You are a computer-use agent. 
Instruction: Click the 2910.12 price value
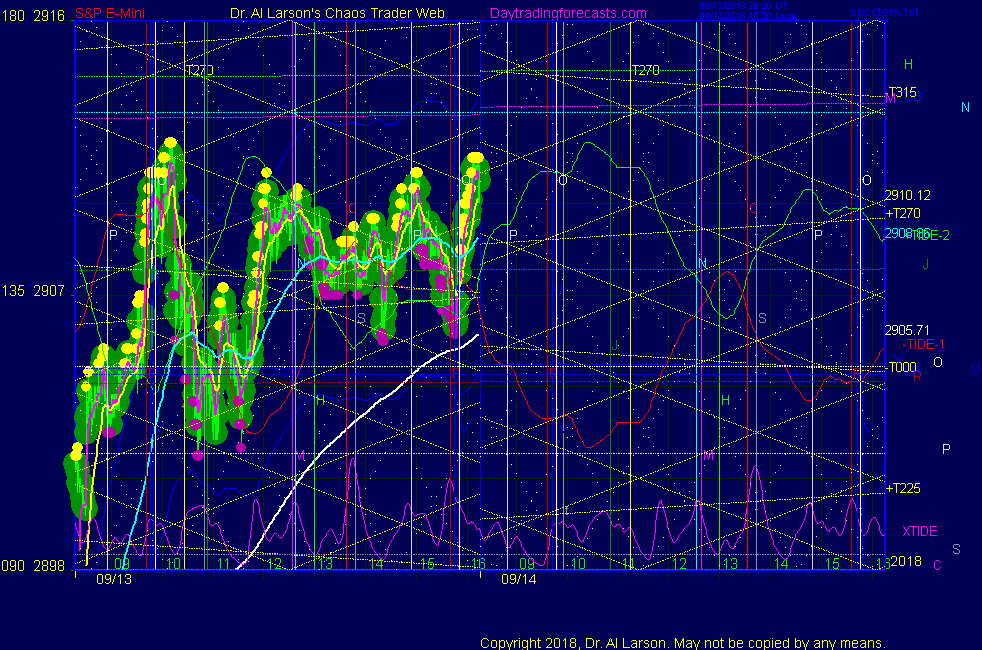coord(907,195)
